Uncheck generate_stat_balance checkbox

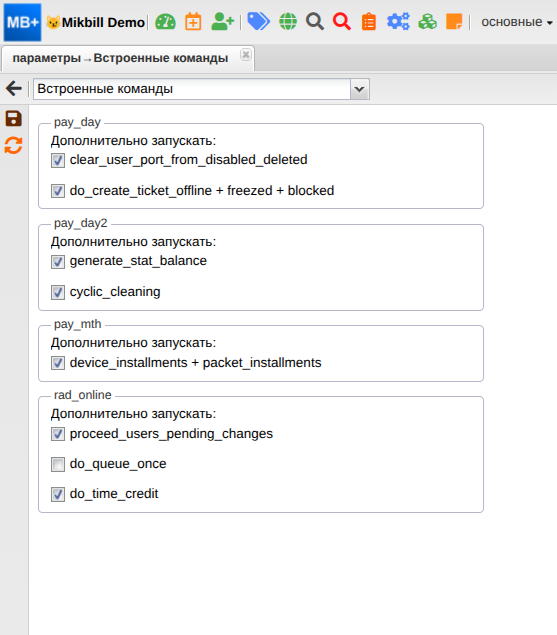[x=58, y=262]
